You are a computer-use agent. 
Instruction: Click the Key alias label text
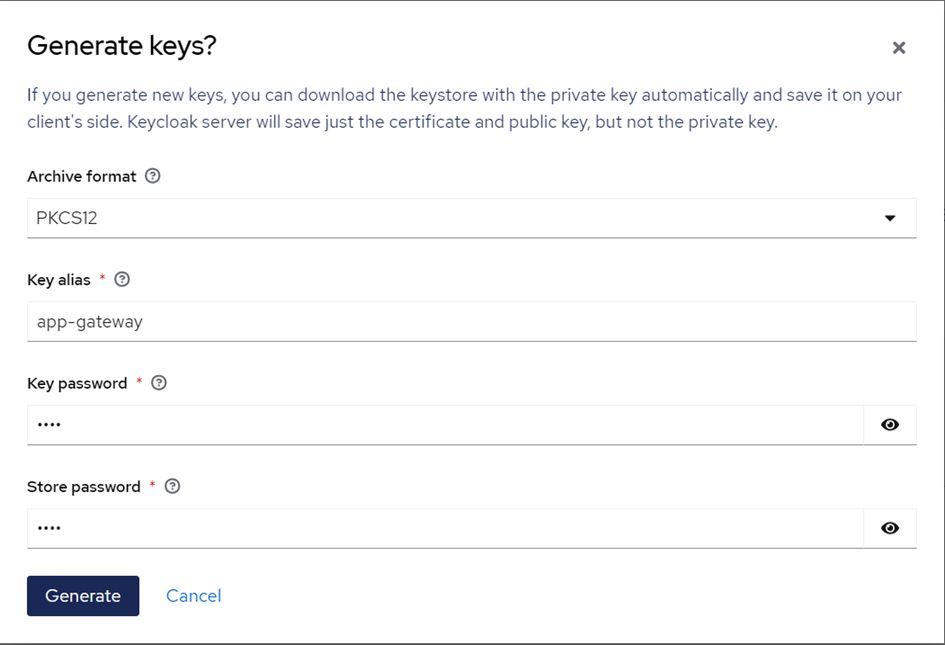coord(59,280)
